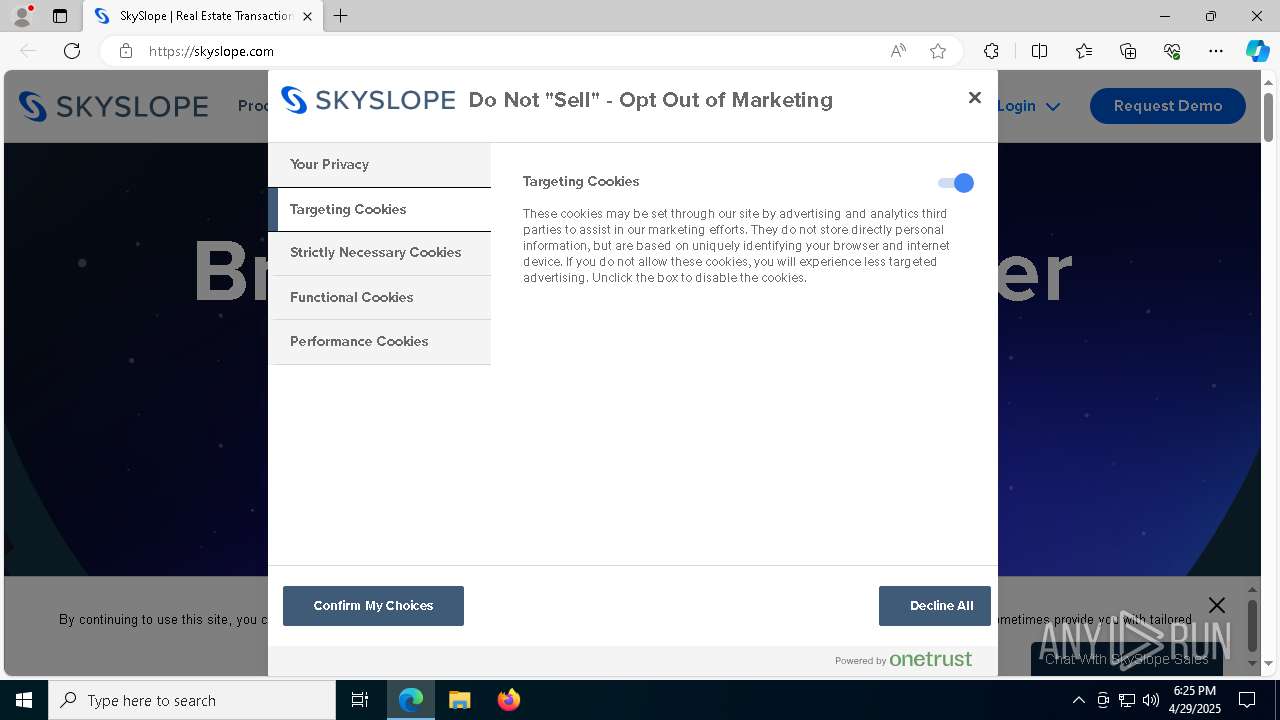1280x720 pixels.
Task: Add this page to favorites
Action: (938, 51)
